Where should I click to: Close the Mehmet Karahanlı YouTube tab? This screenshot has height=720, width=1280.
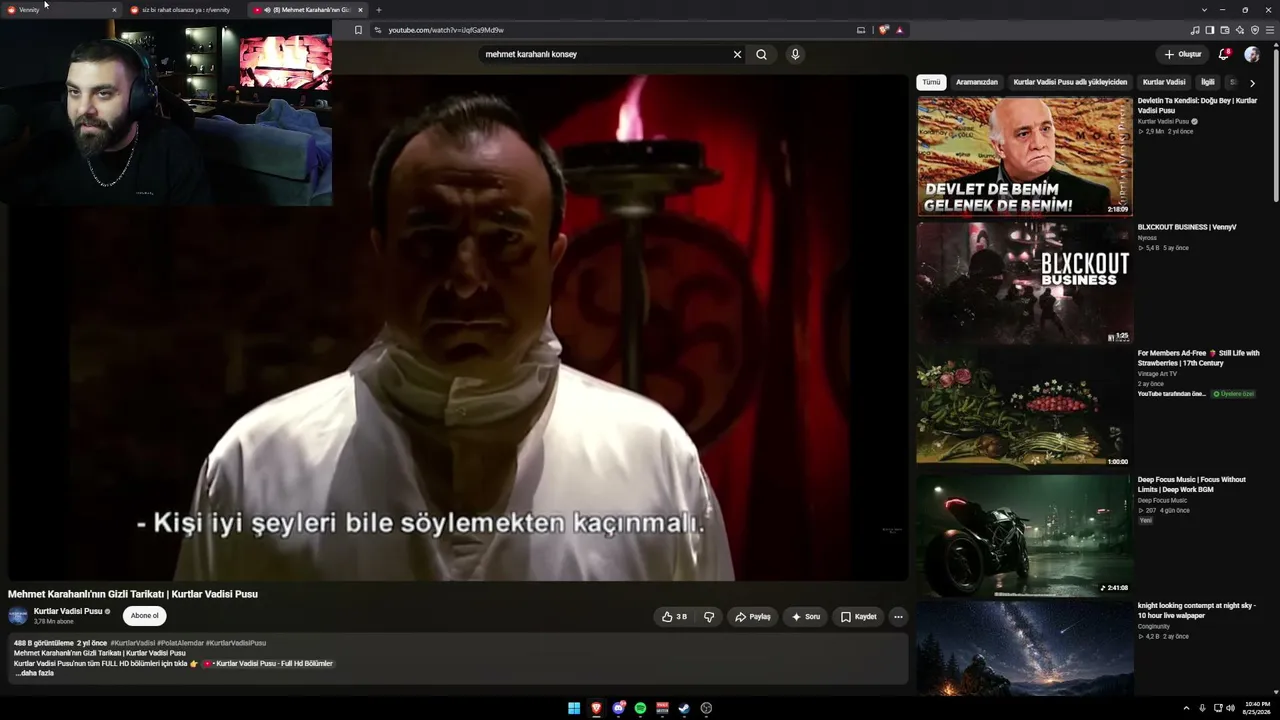pyautogui.click(x=360, y=10)
